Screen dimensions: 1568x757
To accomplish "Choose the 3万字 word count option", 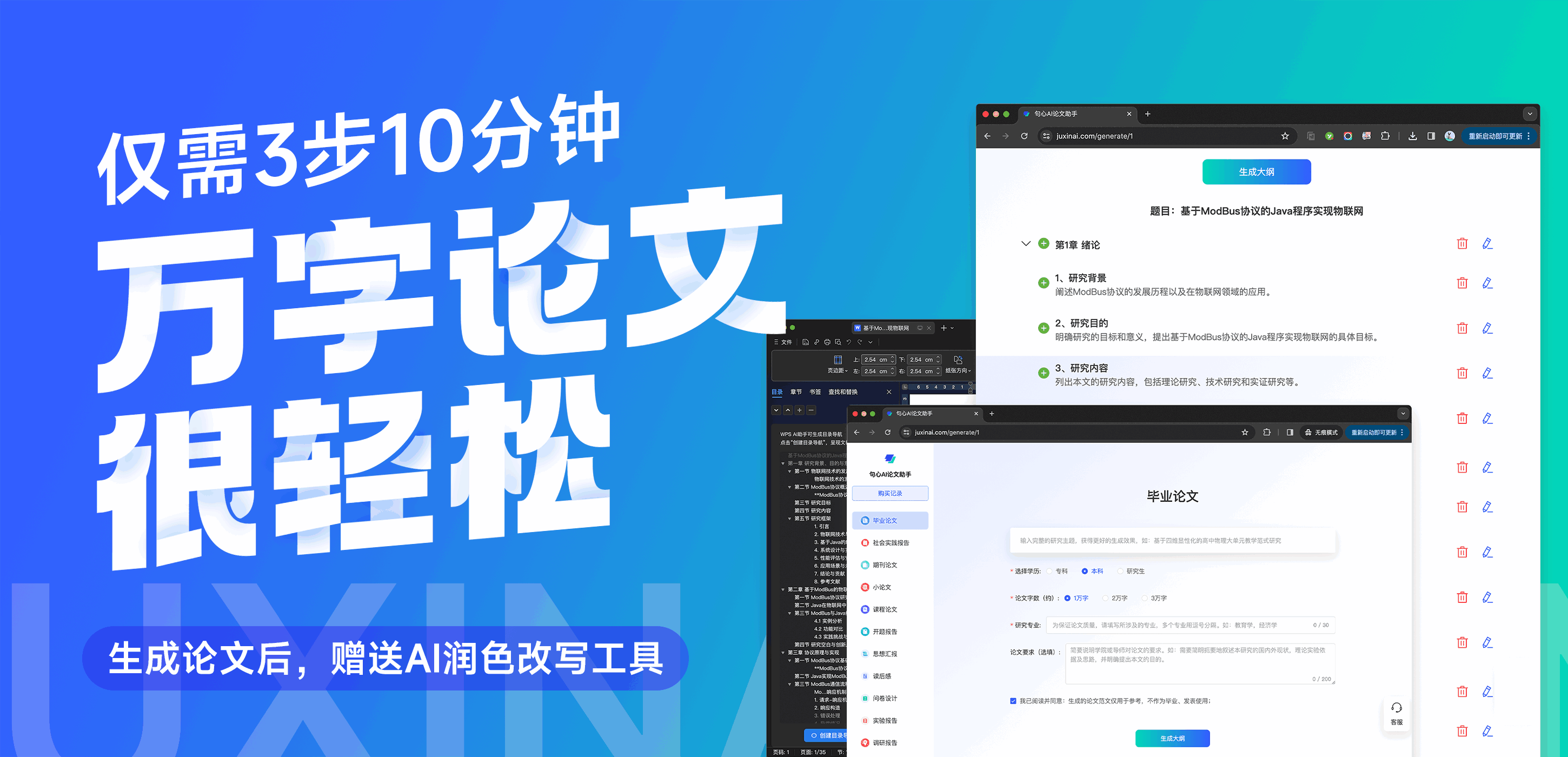I will pyautogui.click(x=1144, y=598).
